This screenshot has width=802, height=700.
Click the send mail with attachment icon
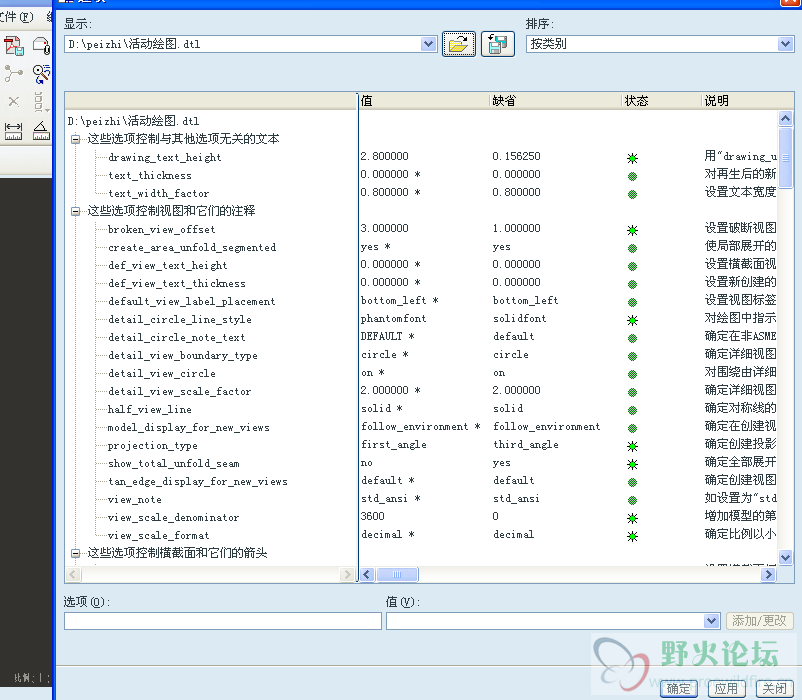[41, 46]
